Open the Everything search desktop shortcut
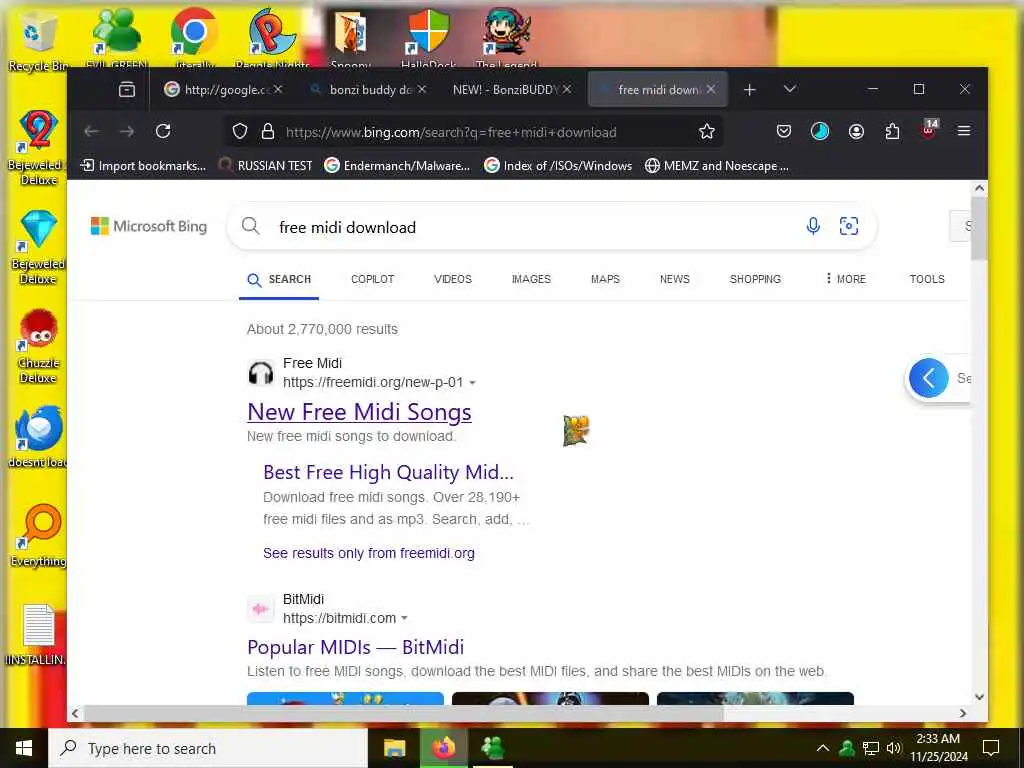1024x768 pixels. point(38,536)
